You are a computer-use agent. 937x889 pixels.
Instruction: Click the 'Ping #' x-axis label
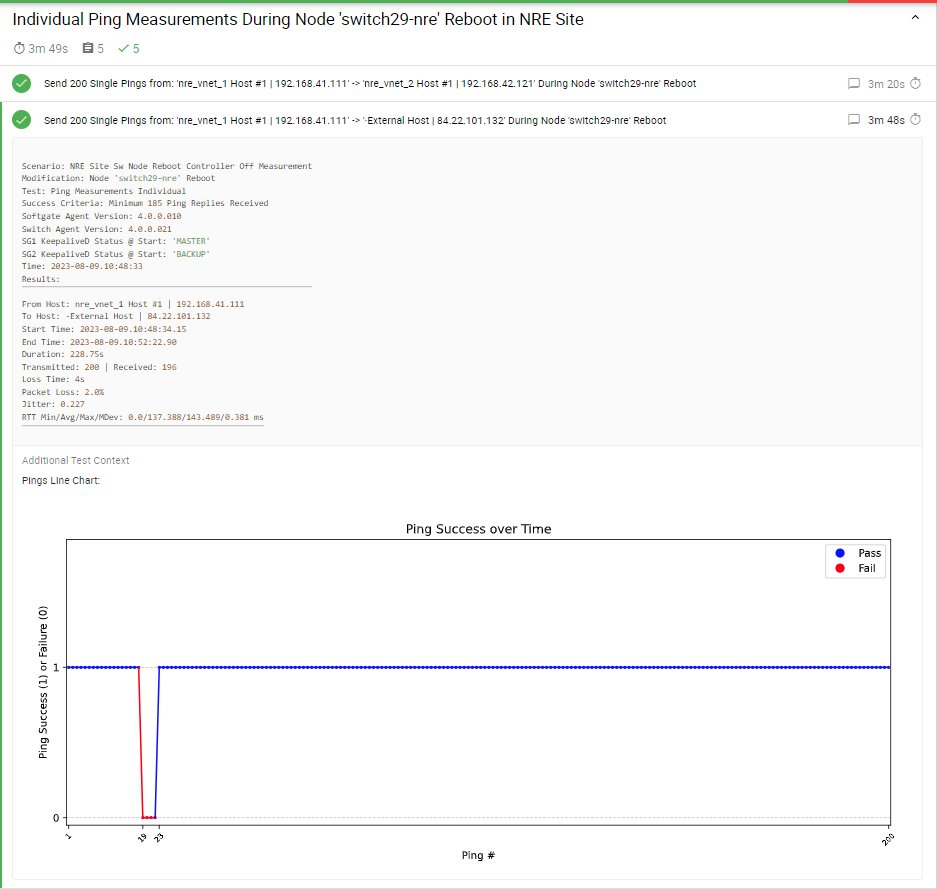click(478, 856)
